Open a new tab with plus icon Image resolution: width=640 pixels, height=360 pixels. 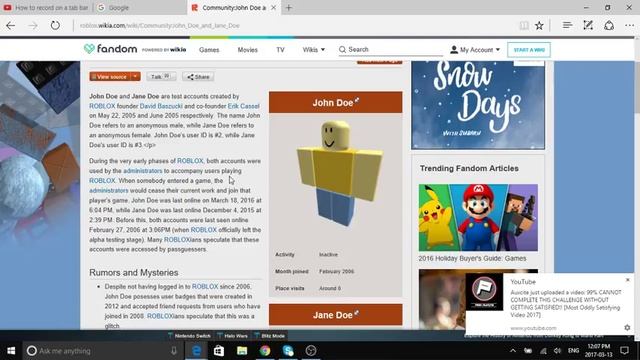289,7
